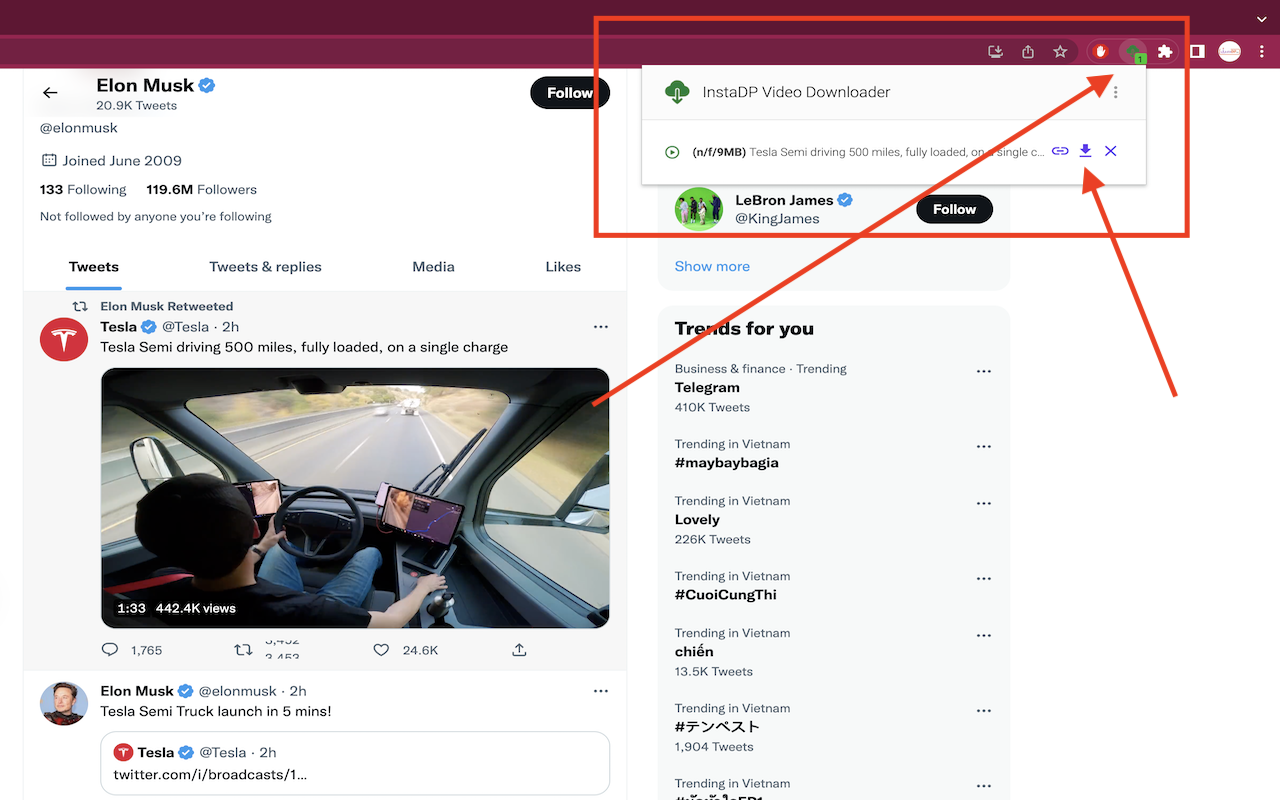
Task: Open Tesla's profile picture on tweet
Action: pos(64,341)
